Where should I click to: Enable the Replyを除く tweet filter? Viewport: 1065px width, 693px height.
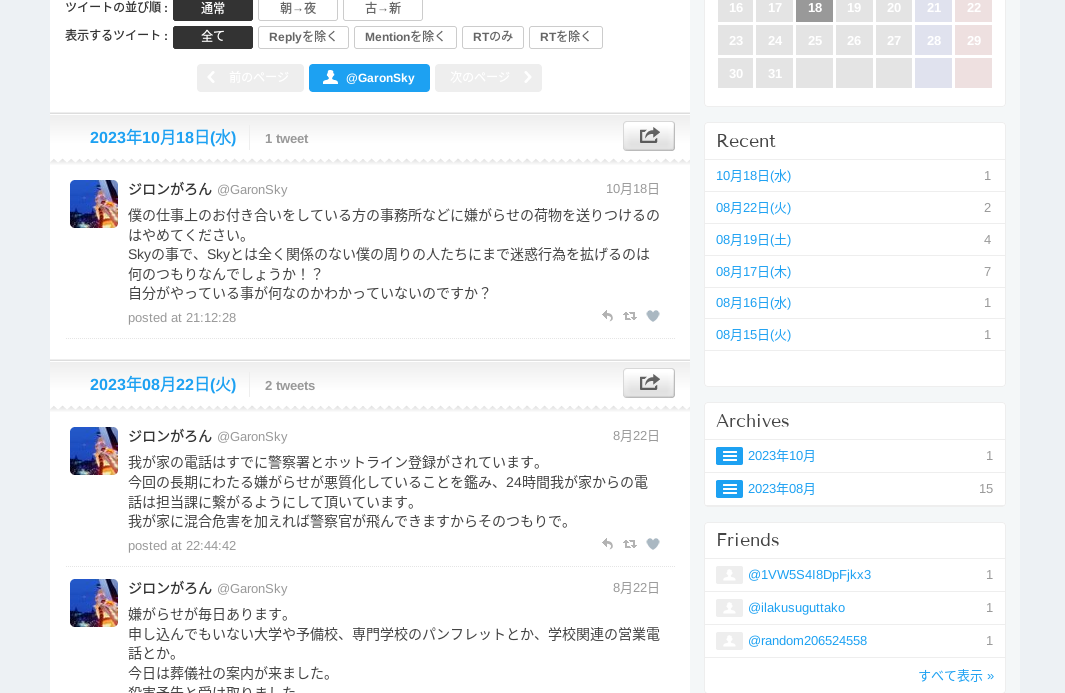coord(303,37)
